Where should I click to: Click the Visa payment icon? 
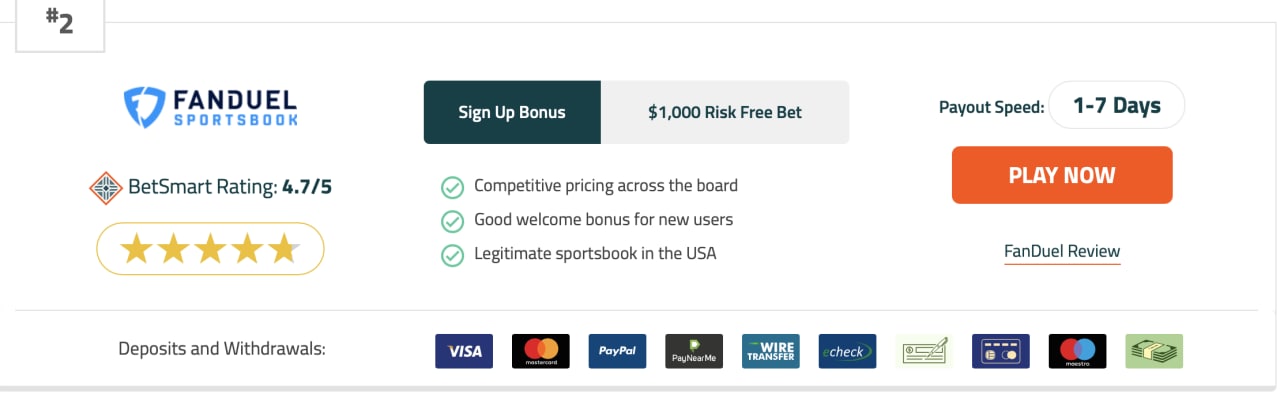click(x=464, y=351)
